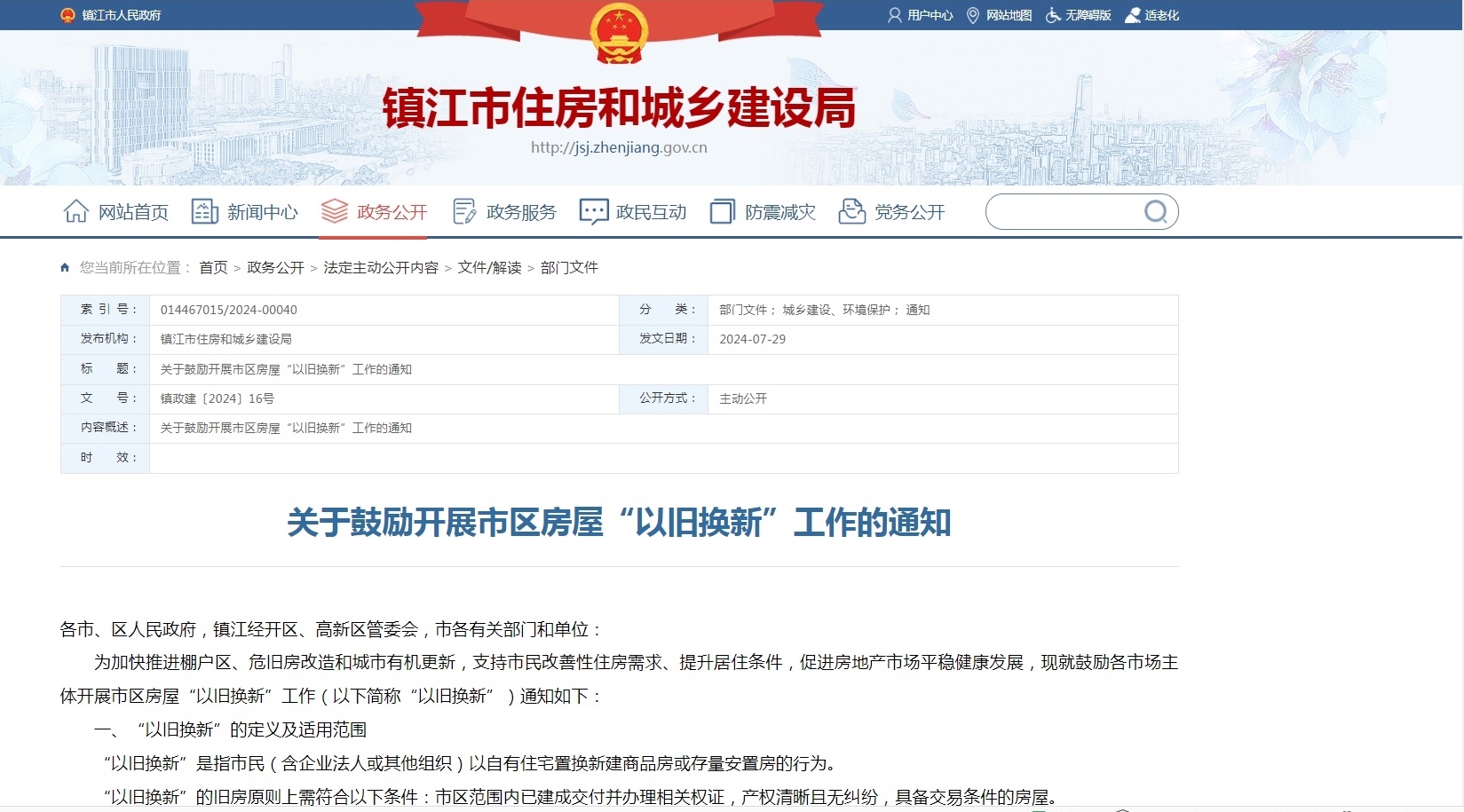1464x812 pixels.
Task: Click the 用户中心 person icon
Action: [894, 15]
